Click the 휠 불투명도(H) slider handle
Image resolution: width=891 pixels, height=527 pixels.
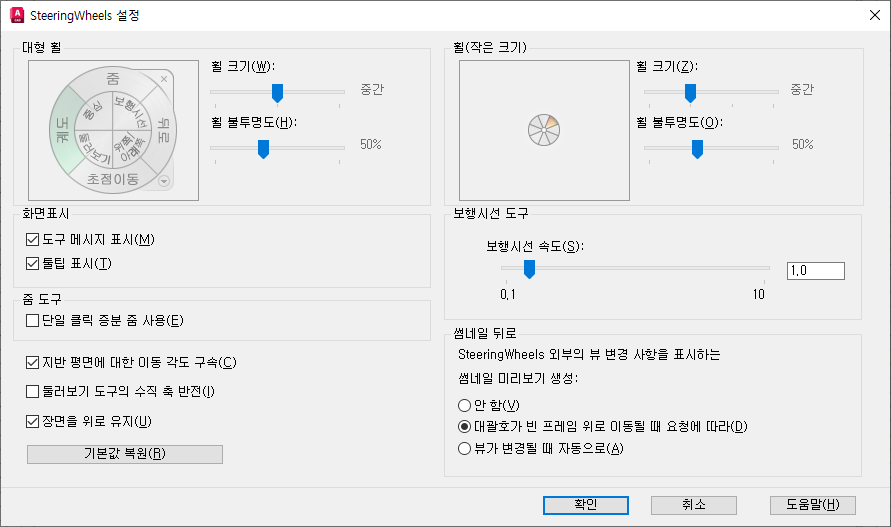tap(263, 148)
